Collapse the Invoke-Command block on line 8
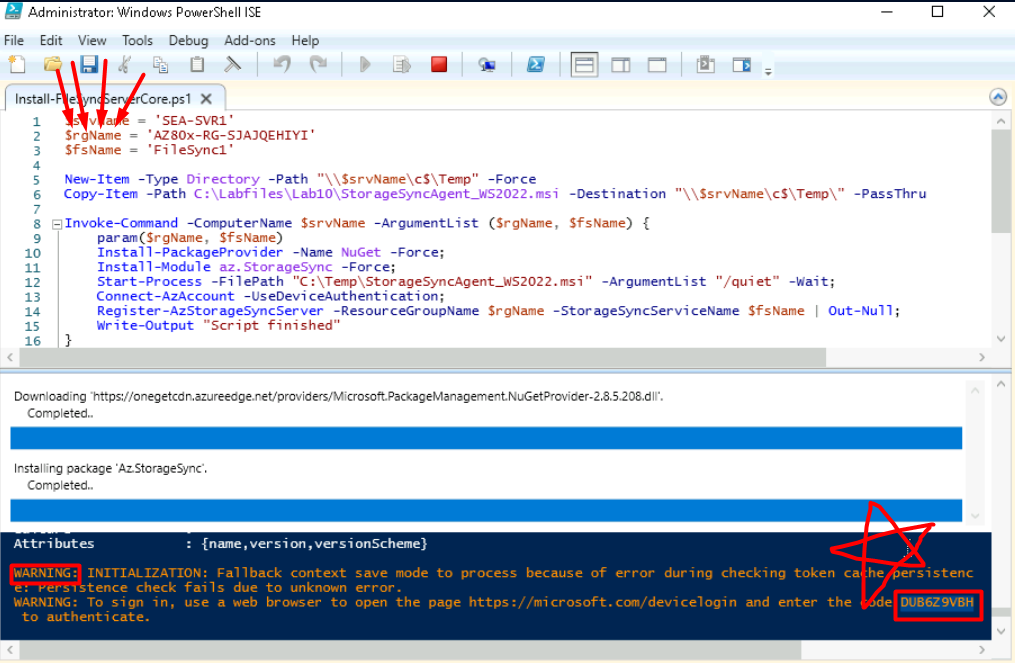Image resolution: width=1015 pixels, height=663 pixels. [x=57, y=224]
